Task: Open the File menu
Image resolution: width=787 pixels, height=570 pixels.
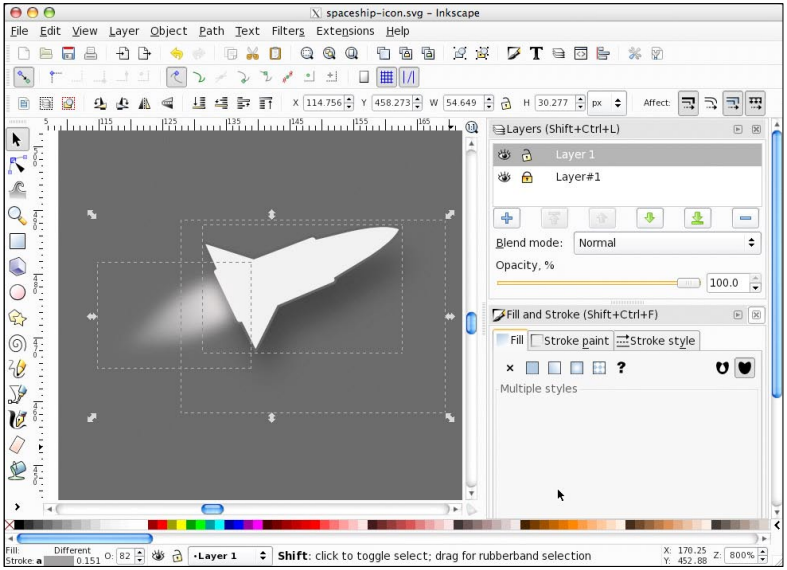Action: point(19,31)
